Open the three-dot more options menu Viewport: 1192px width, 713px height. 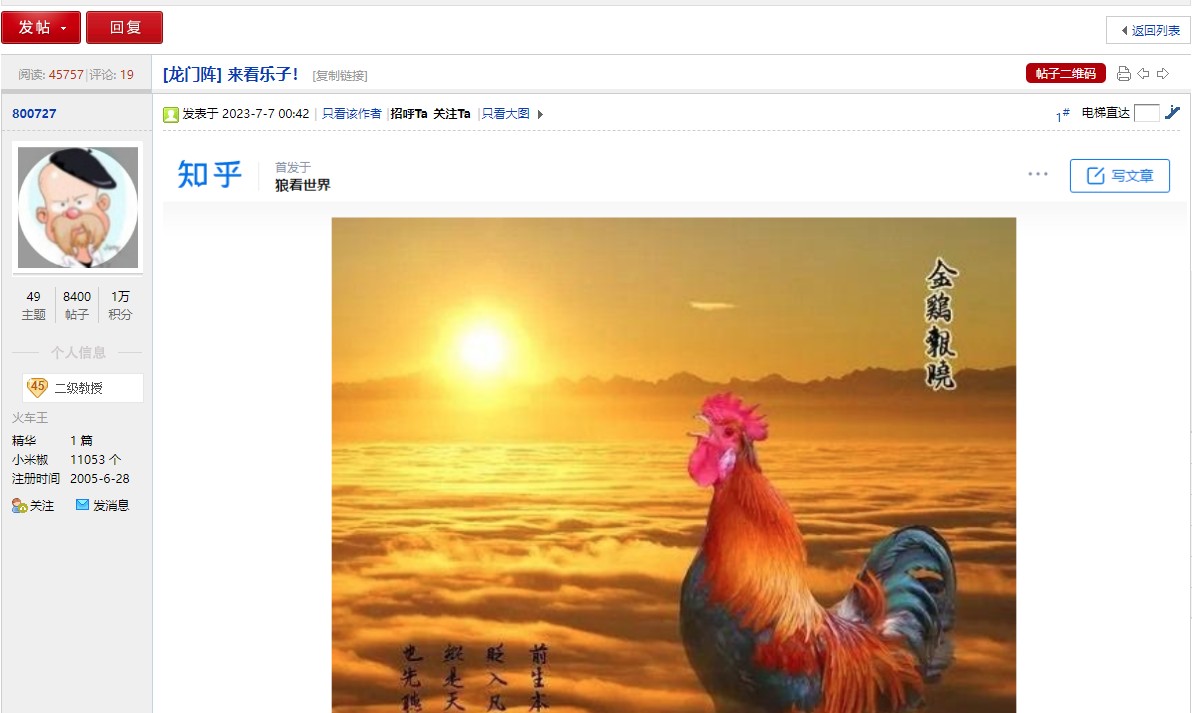pyautogui.click(x=1038, y=174)
